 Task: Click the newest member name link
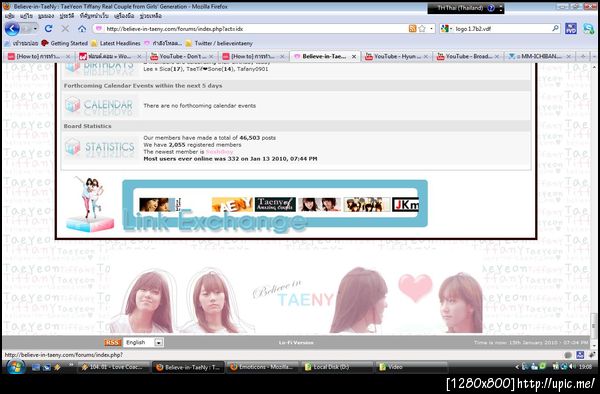[x=219, y=151]
